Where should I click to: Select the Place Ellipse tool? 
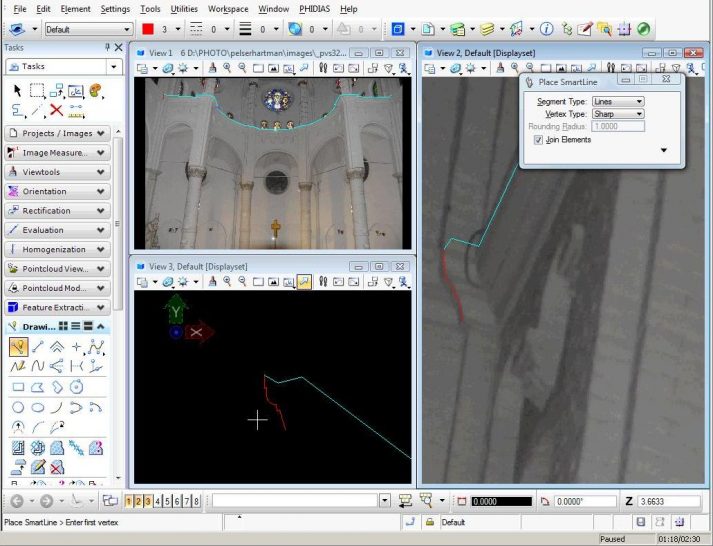(x=38, y=407)
